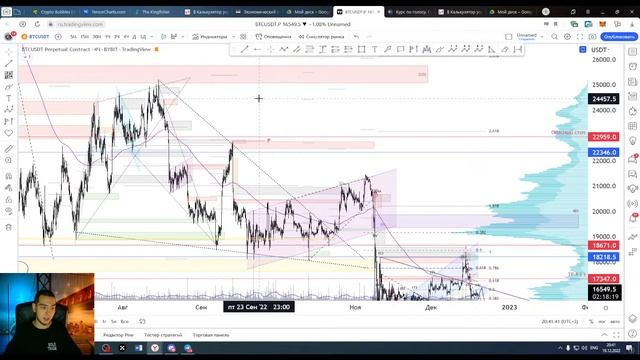Toggle auto scale button
The image size is (640, 360).
[615, 322]
